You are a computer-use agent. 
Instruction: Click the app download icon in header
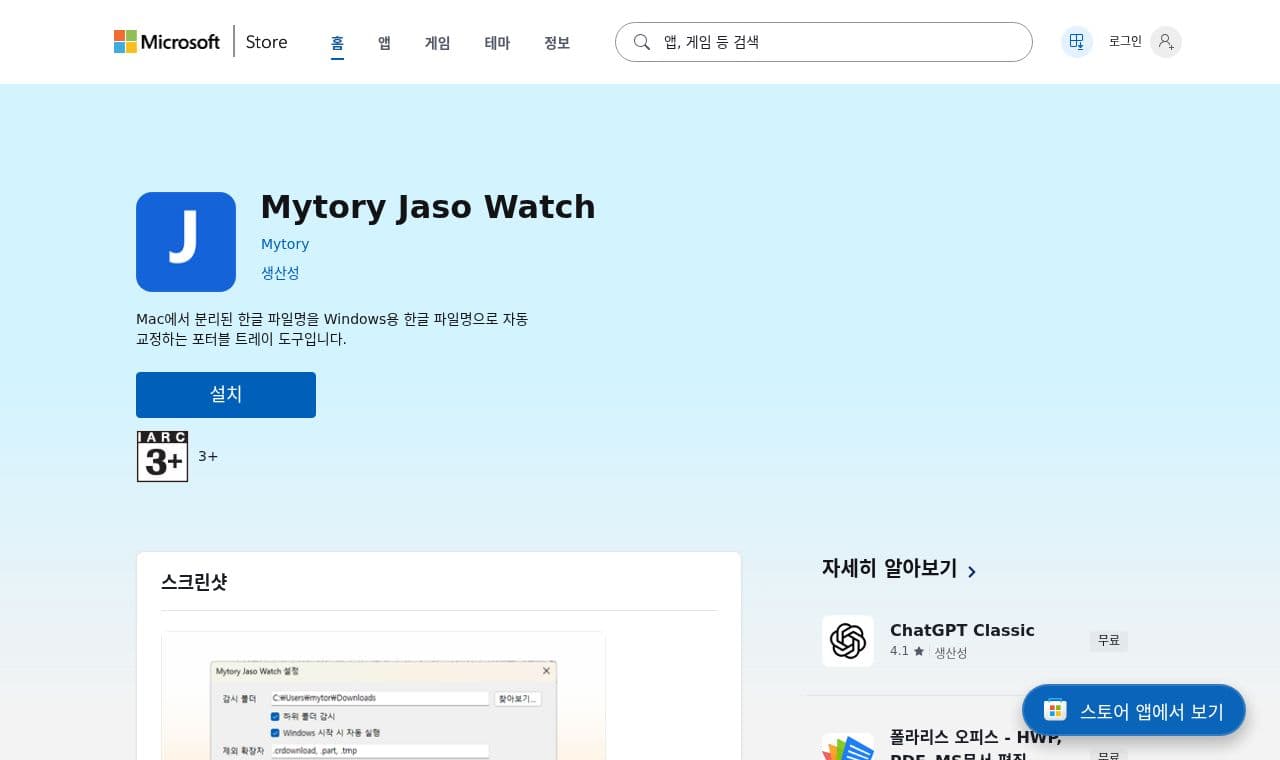[1077, 42]
